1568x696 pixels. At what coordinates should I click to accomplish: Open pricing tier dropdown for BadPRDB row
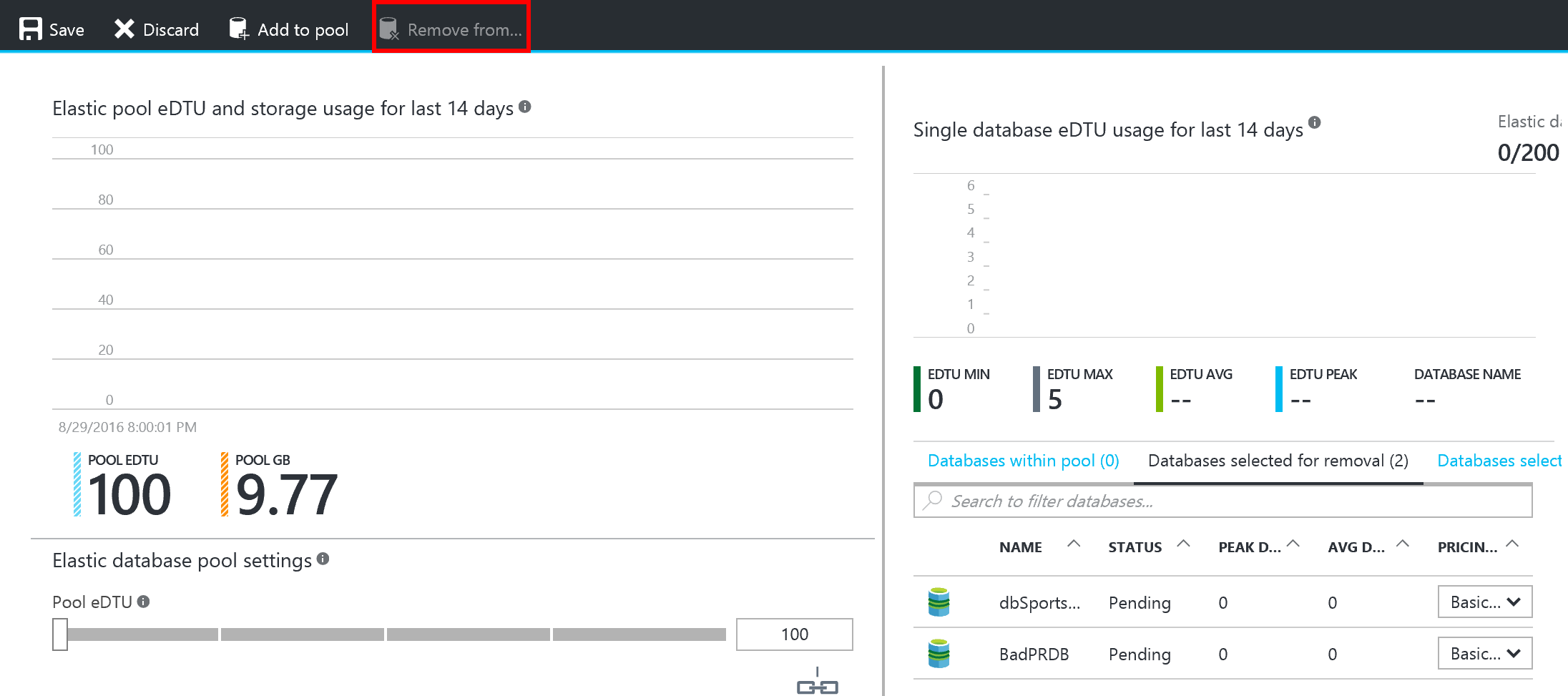[x=1484, y=654]
